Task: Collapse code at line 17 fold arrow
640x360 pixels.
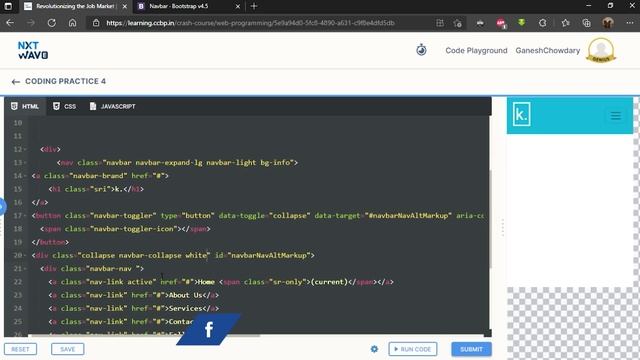Action: 25,216
